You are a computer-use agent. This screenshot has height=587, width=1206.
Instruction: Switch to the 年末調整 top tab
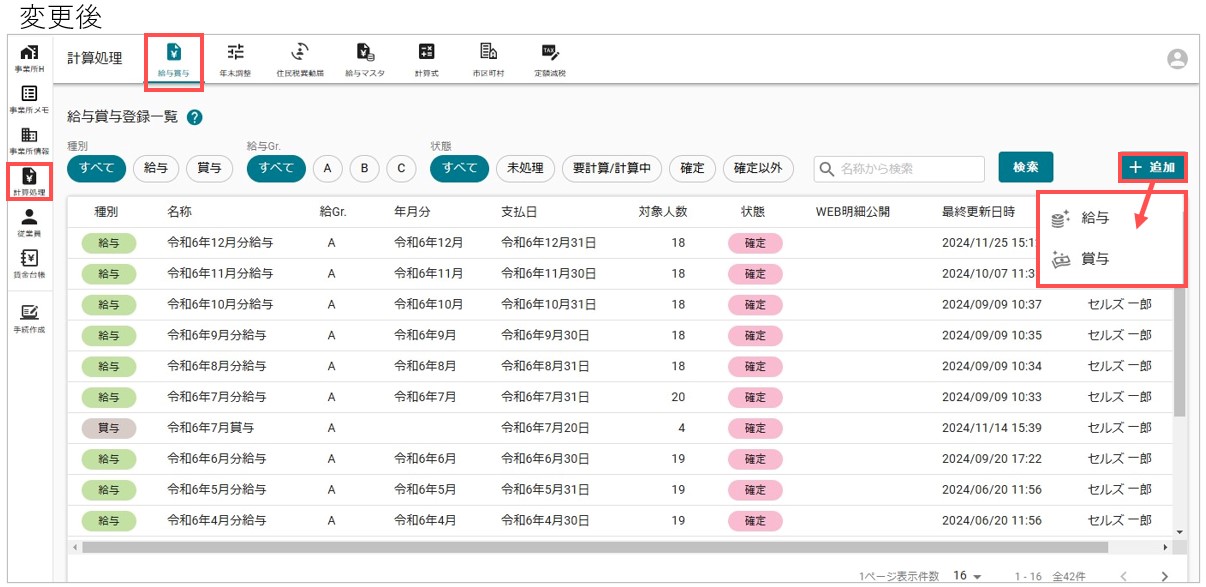tap(235, 59)
